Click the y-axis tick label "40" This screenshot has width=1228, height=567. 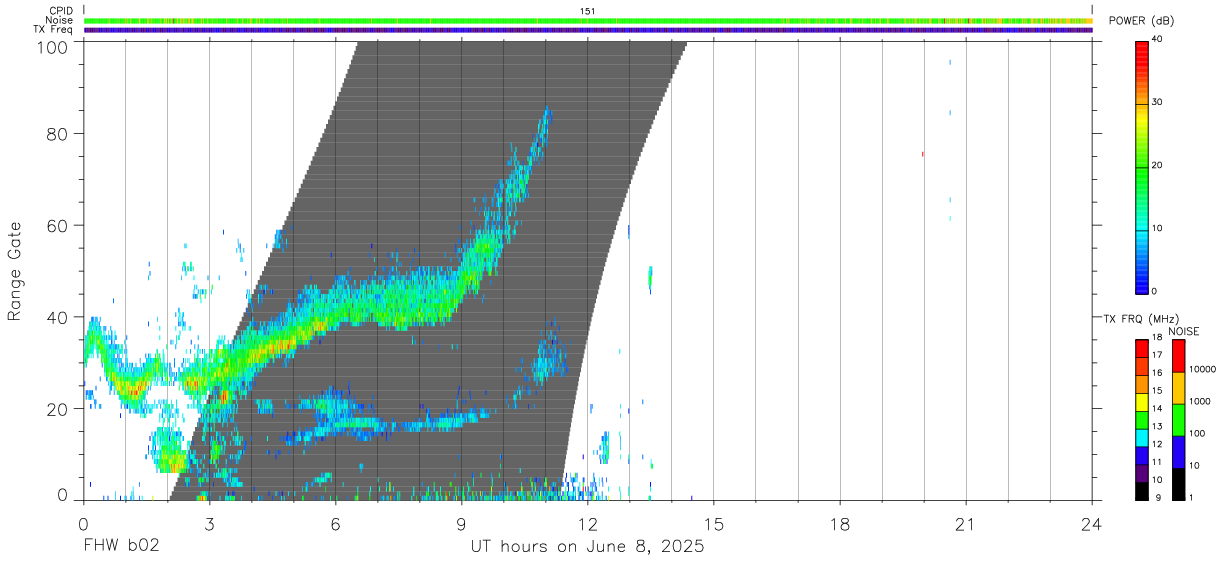pyautogui.click(x=57, y=317)
